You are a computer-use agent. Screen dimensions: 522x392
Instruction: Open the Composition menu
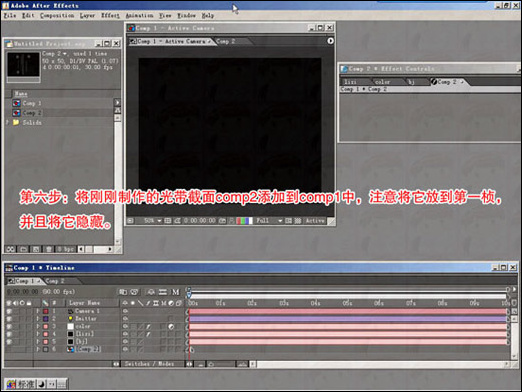click(x=57, y=16)
